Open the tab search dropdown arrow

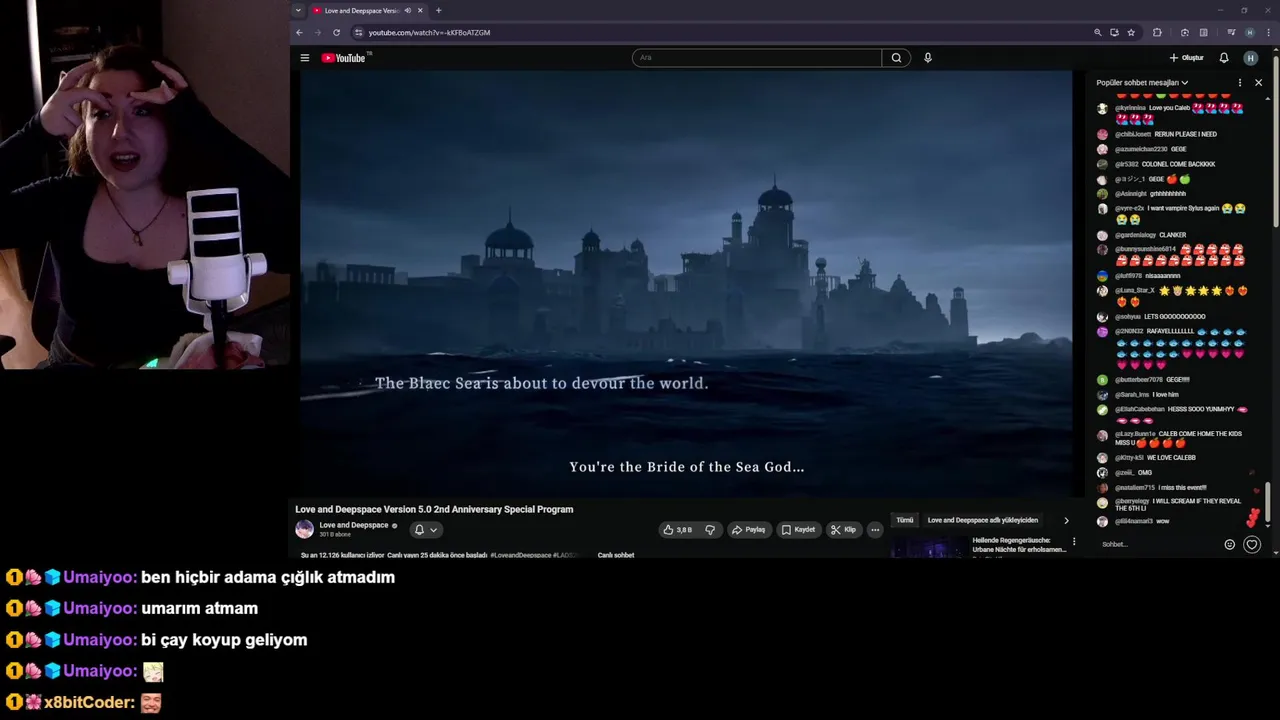click(x=298, y=10)
